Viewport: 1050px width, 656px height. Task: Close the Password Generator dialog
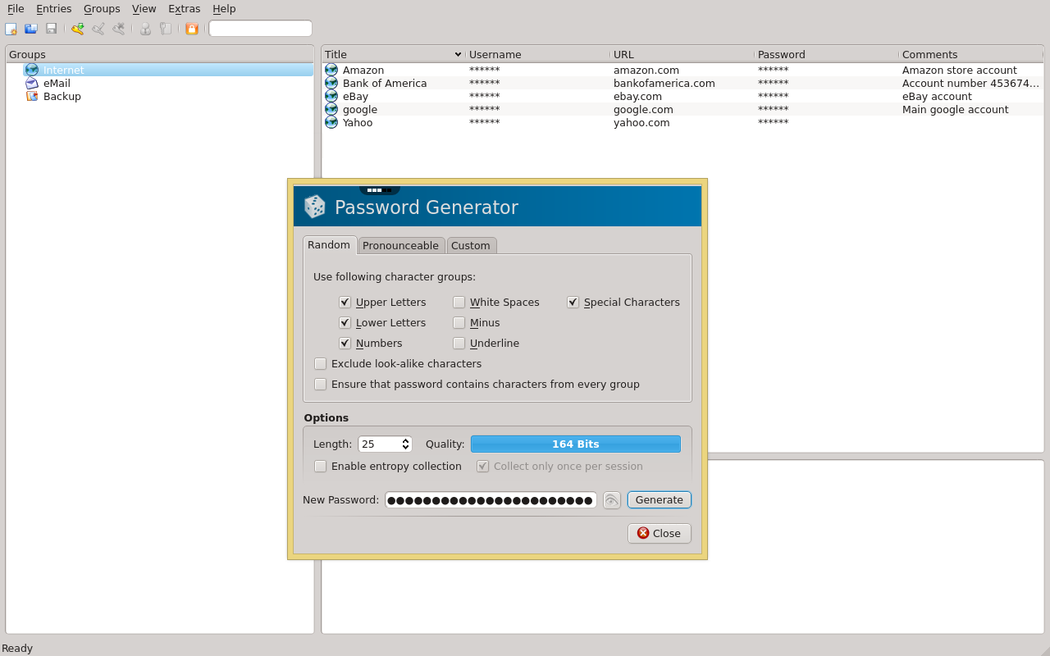pyautogui.click(x=659, y=533)
